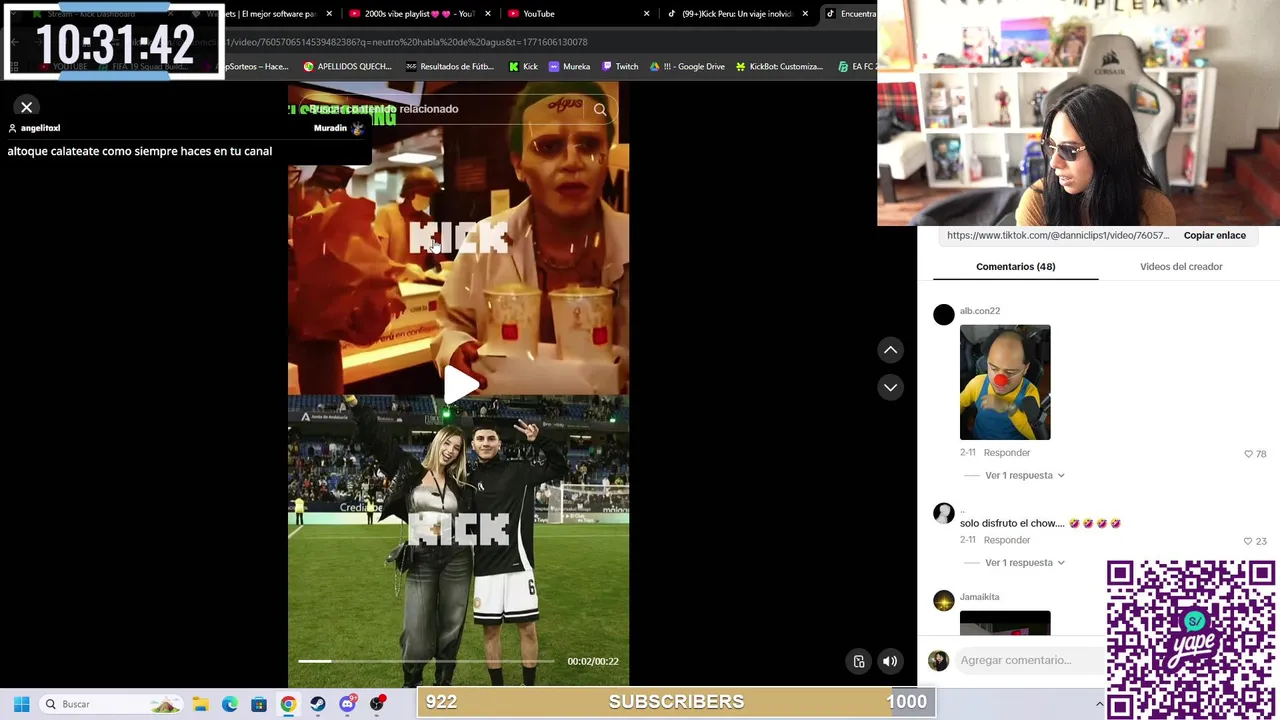Open alb.con22 profile name
This screenshot has width=1280, height=720.
(x=980, y=311)
